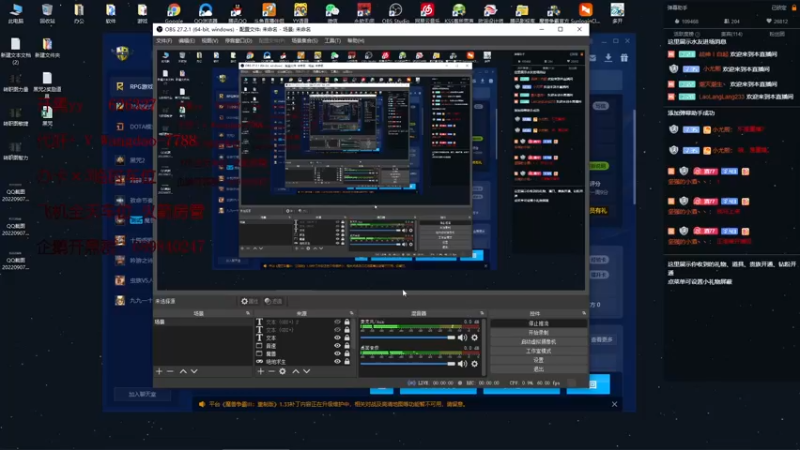Add a new source with plus icon
800x450 pixels.
[x=261, y=371]
